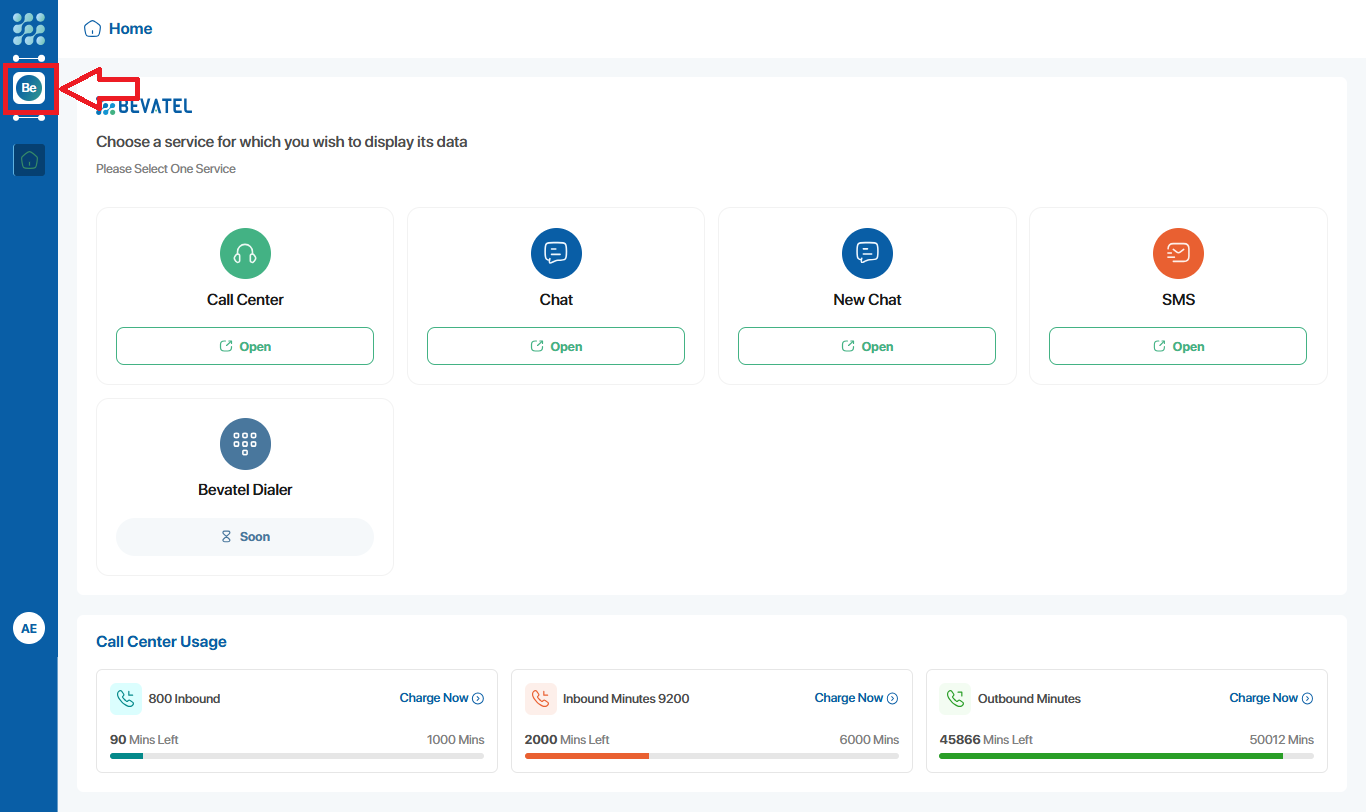Charge Now for Inbound Minutes 9200

point(856,698)
